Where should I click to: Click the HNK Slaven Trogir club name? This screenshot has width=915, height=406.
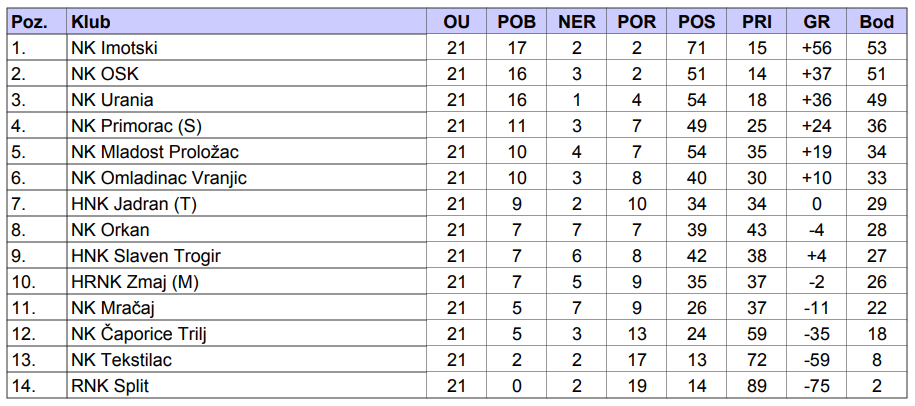coord(146,255)
